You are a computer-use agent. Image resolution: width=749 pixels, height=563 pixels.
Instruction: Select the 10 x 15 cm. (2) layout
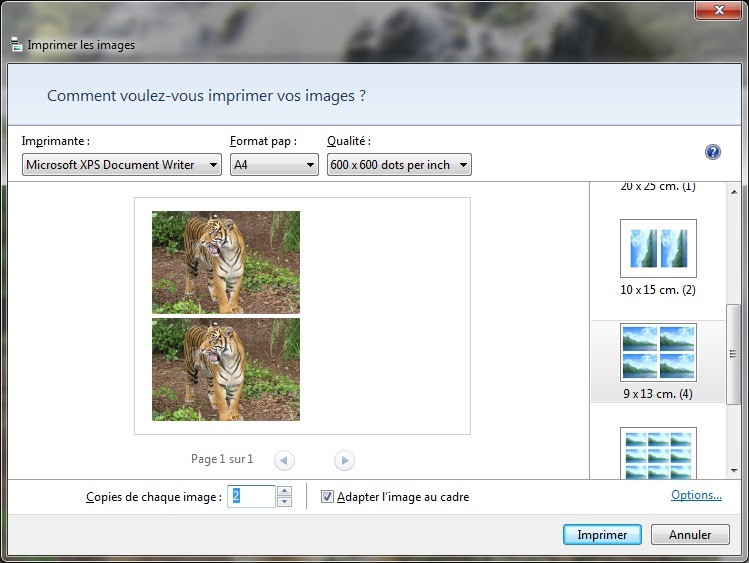coord(658,258)
